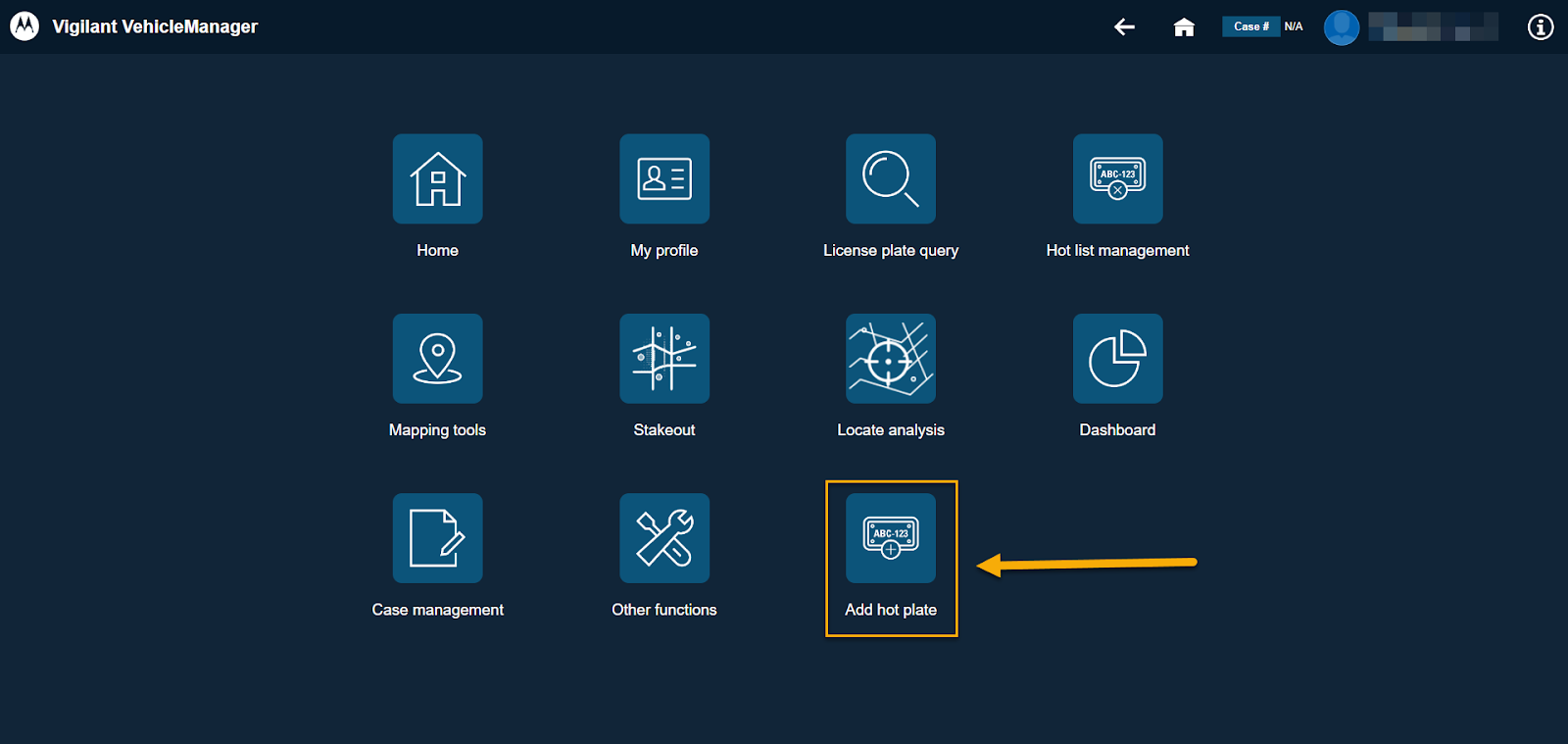
Task: Click the 'Hot list management' label
Action: click(1117, 251)
